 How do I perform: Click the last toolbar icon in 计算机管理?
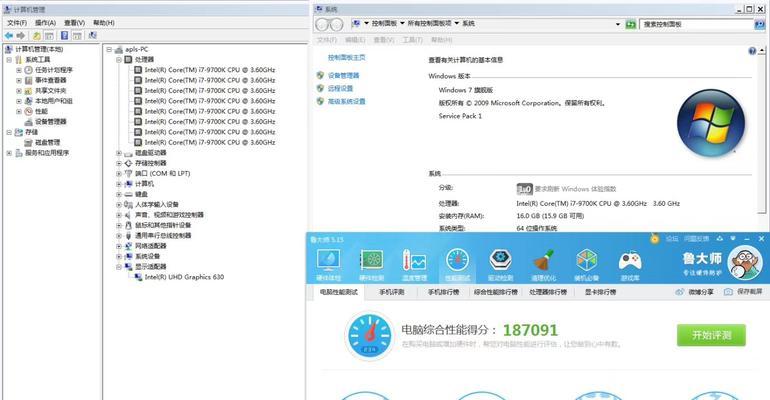coord(92,35)
